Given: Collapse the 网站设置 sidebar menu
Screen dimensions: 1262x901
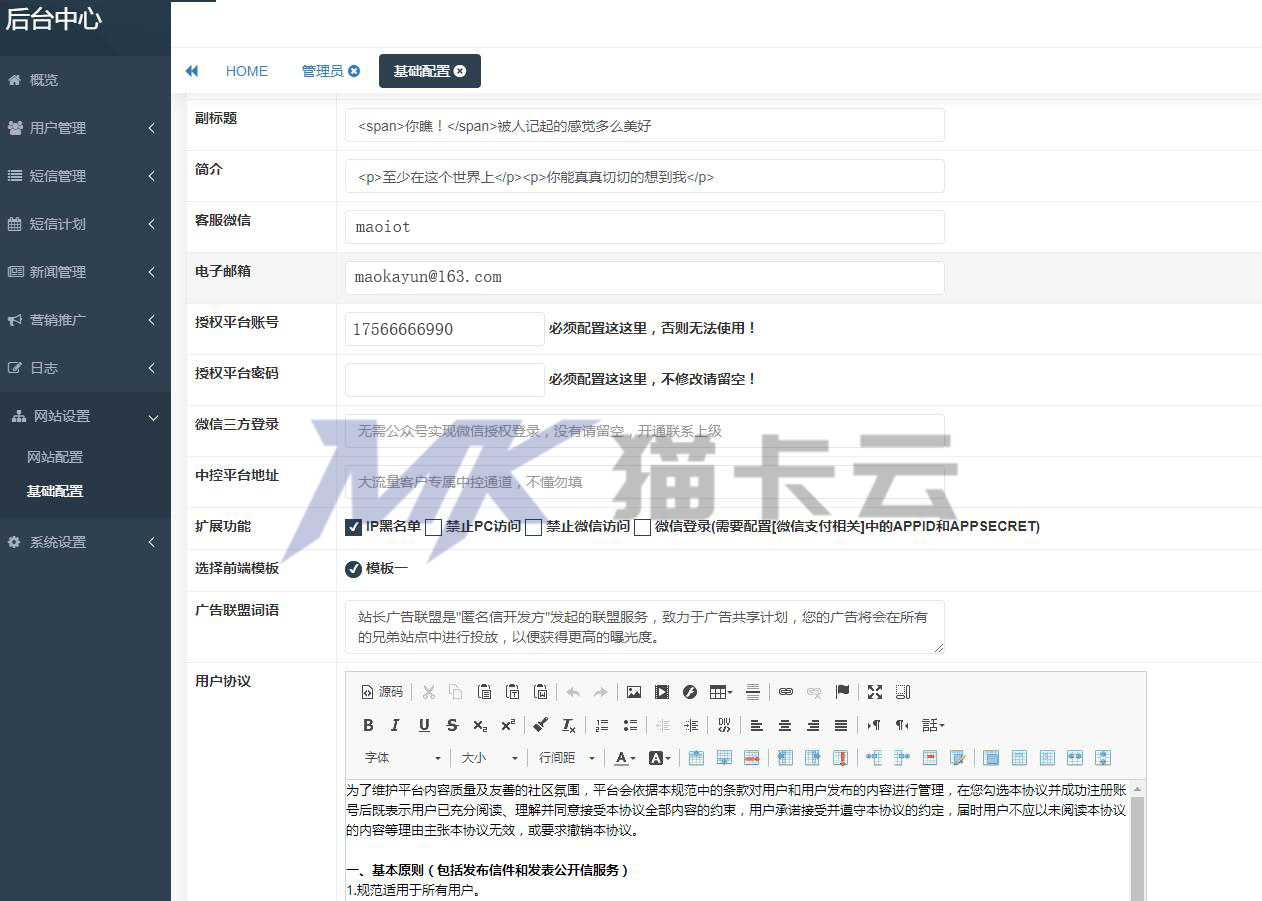Looking at the screenshot, I should tap(85, 416).
